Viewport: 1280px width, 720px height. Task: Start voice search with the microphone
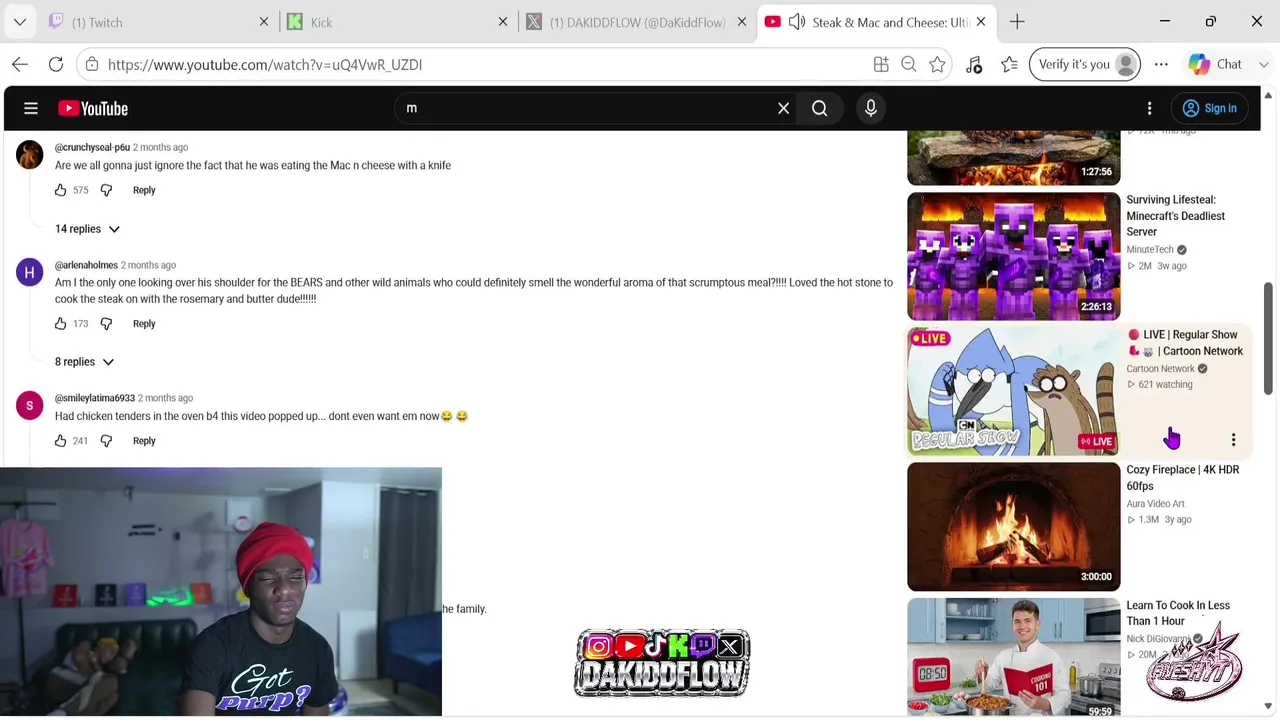click(x=871, y=108)
